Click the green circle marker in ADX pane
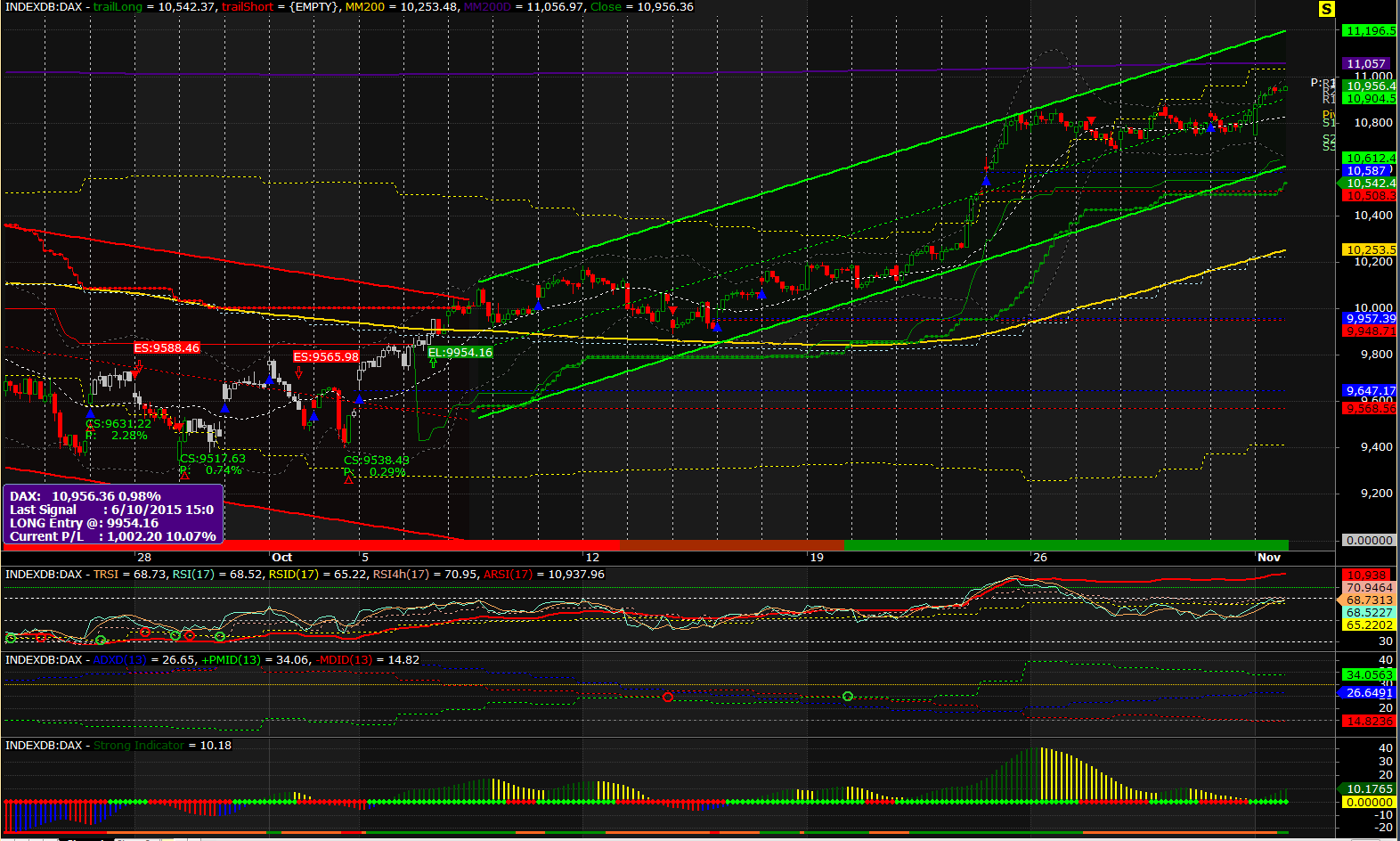Viewport: 1400px width, 841px height. coord(847,696)
